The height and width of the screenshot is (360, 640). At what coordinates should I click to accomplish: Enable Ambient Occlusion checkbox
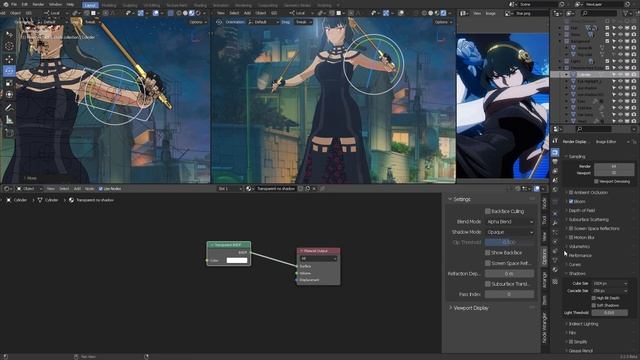click(571, 192)
